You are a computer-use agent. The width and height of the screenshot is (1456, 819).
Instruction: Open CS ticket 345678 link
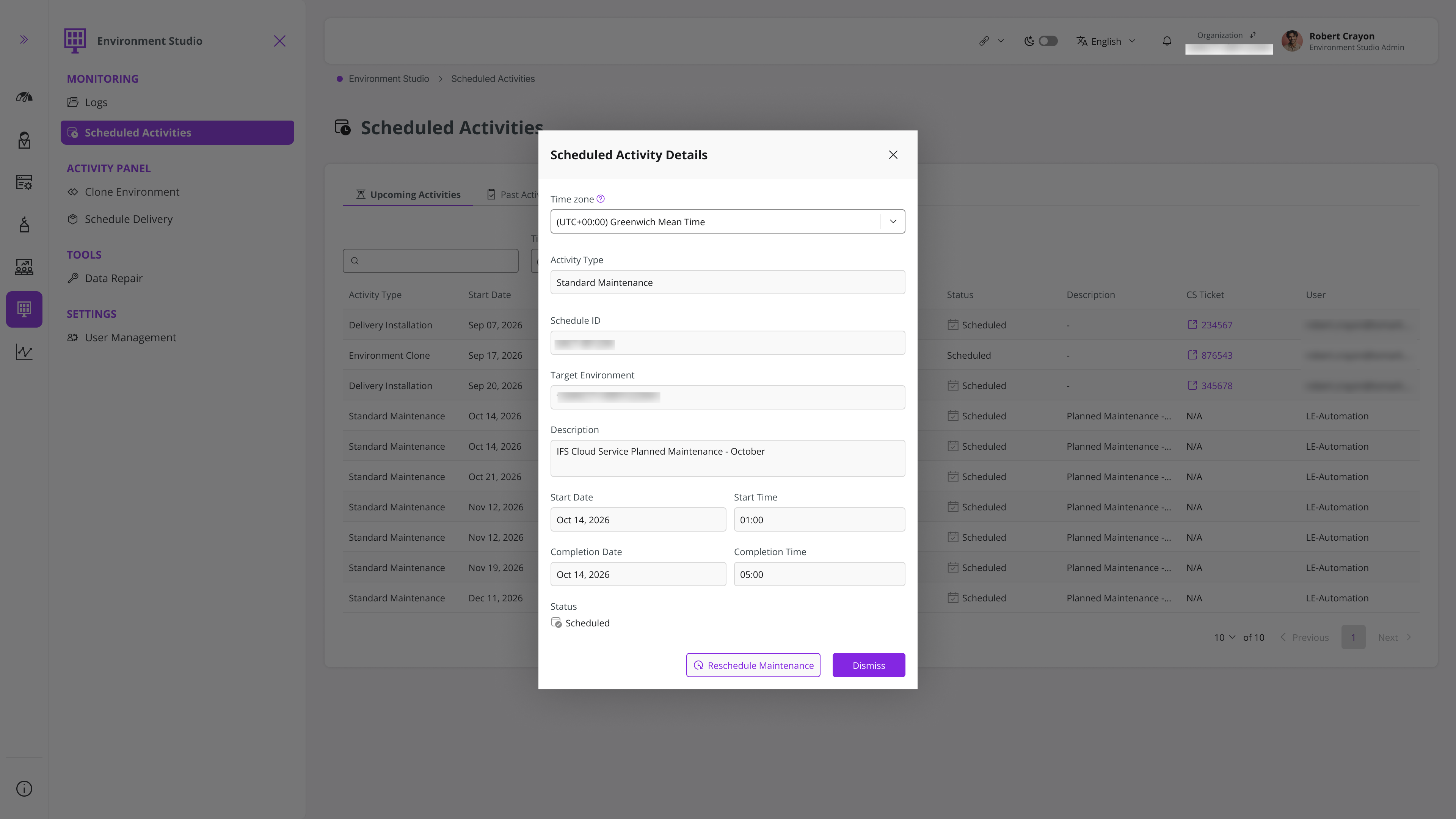tap(1210, 386)
